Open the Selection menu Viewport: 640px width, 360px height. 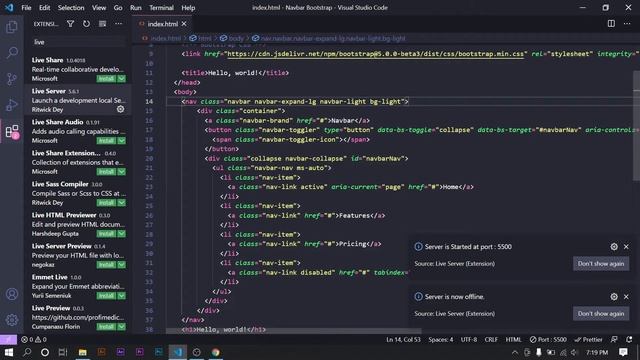point(71,8)
